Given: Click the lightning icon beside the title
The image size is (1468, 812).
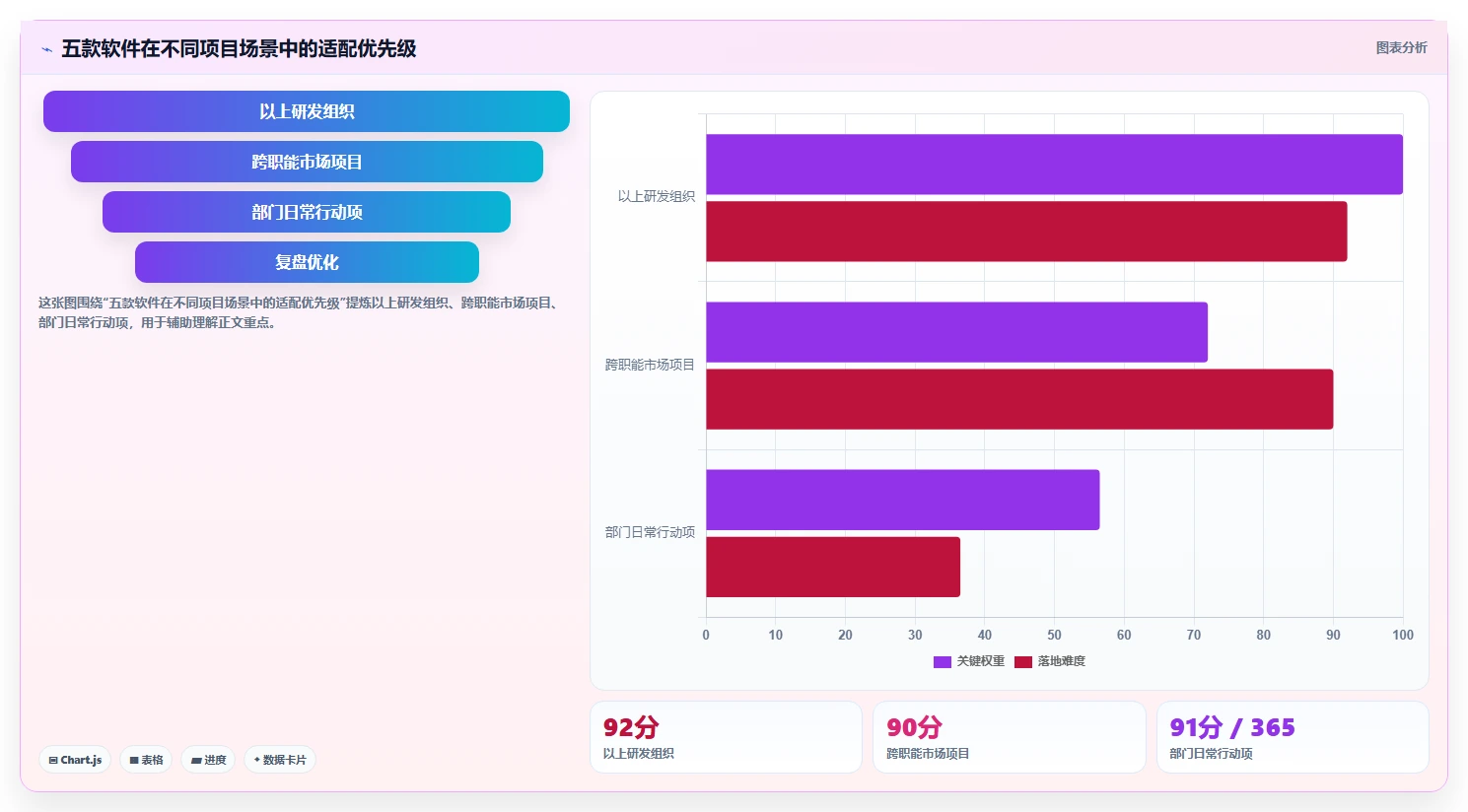Looking at the screenshot, I should coord(46,49).
